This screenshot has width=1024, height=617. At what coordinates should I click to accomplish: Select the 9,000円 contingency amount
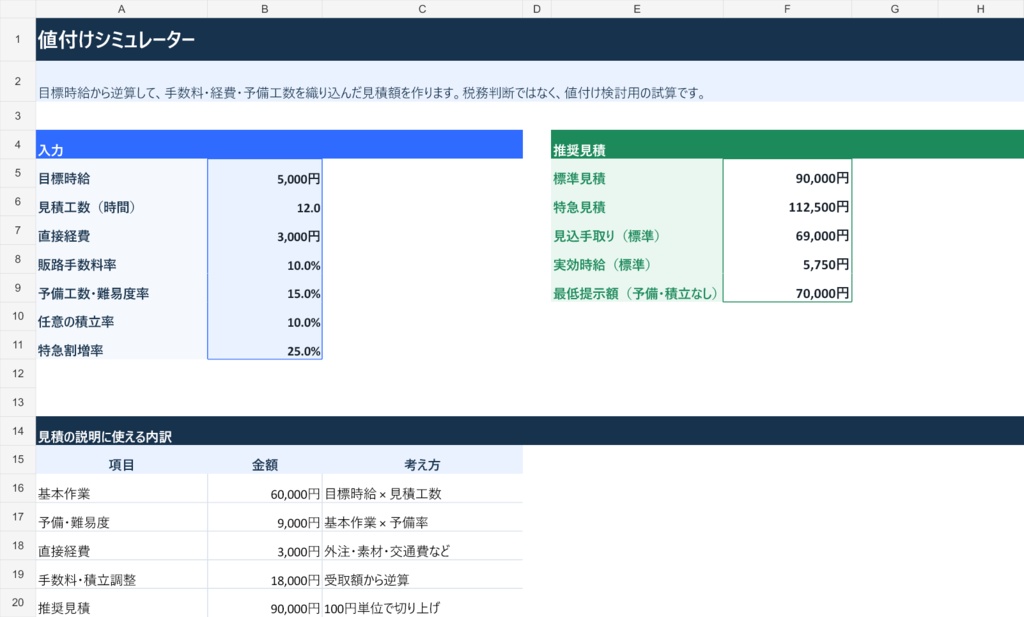pos(264,517)
